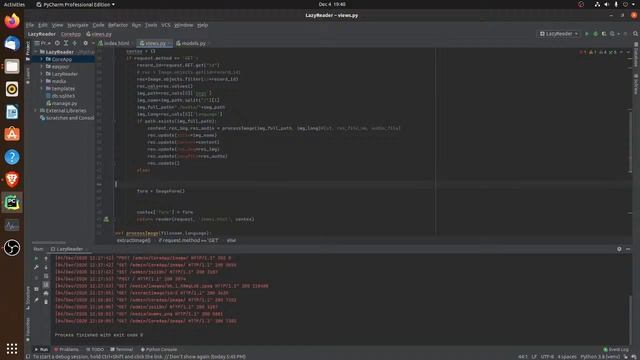Click Python 3.8 interpreter in status bar
This screenshot has width=640, height=360.
click(600, 357)
